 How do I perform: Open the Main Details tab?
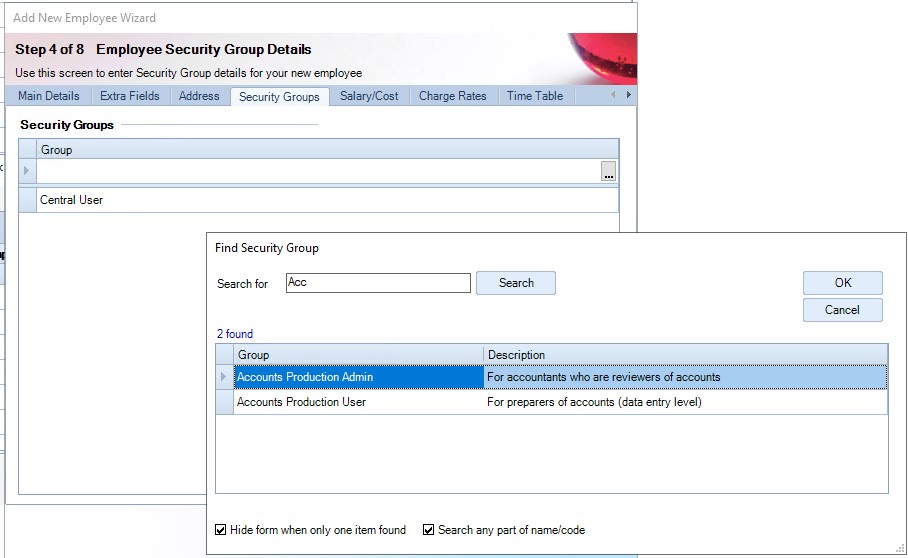tap(49, 96)
